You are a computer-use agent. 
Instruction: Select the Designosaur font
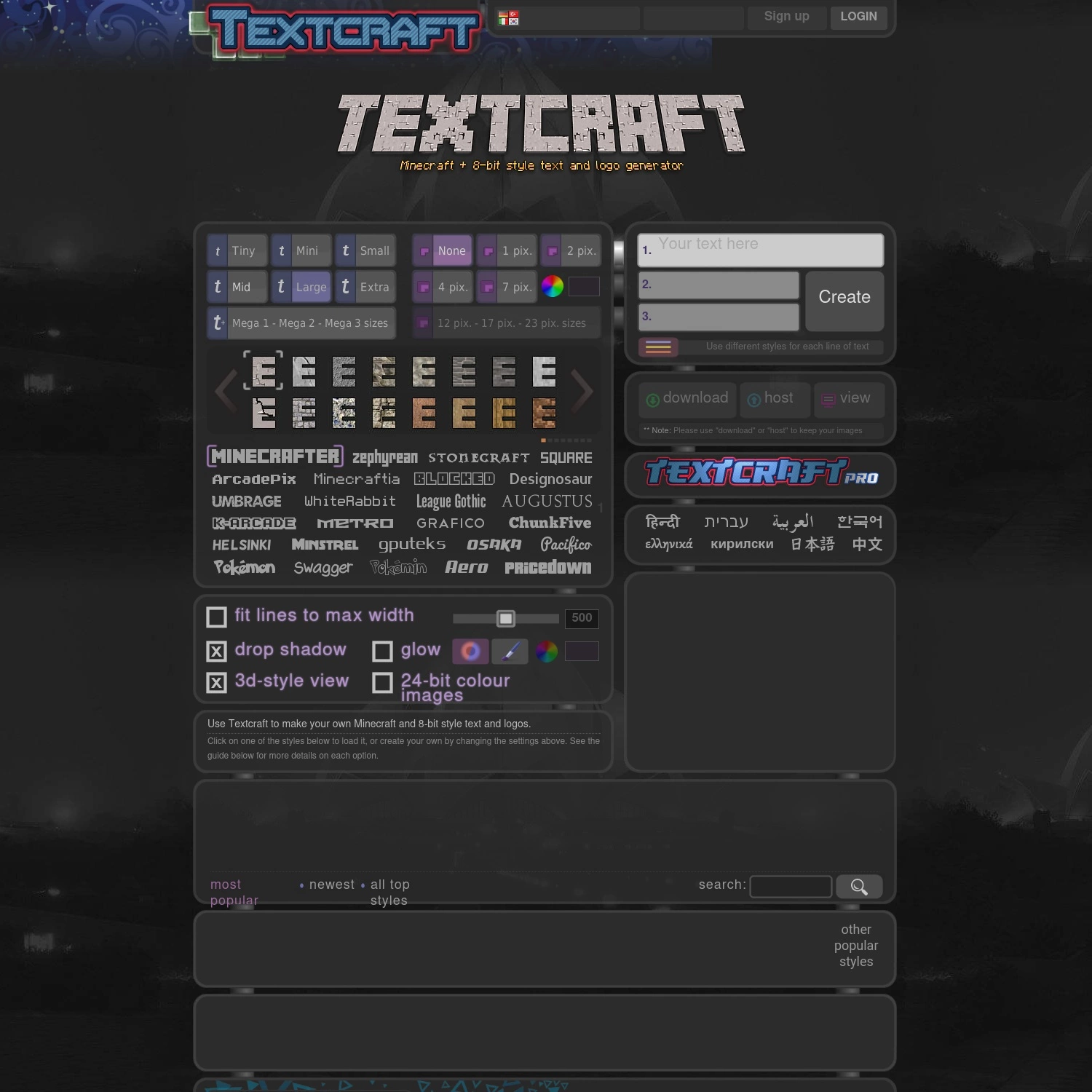pos(550,479)
